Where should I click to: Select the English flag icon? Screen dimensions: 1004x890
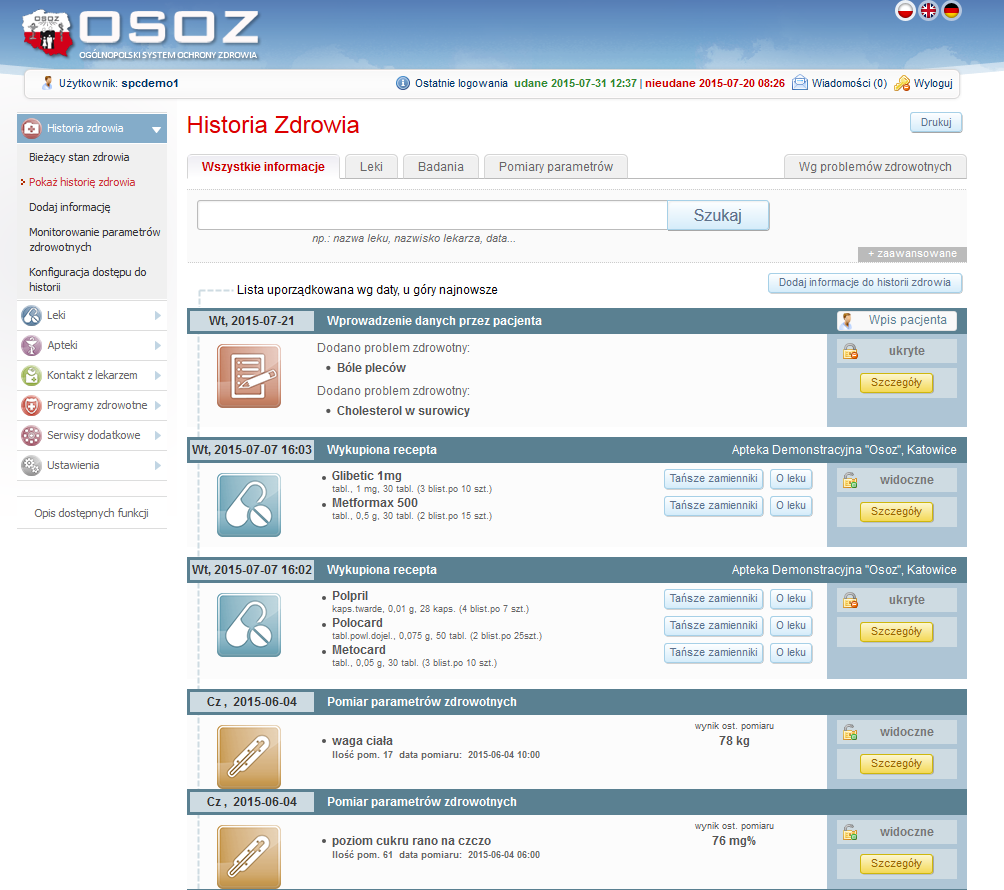click(928, 11)
